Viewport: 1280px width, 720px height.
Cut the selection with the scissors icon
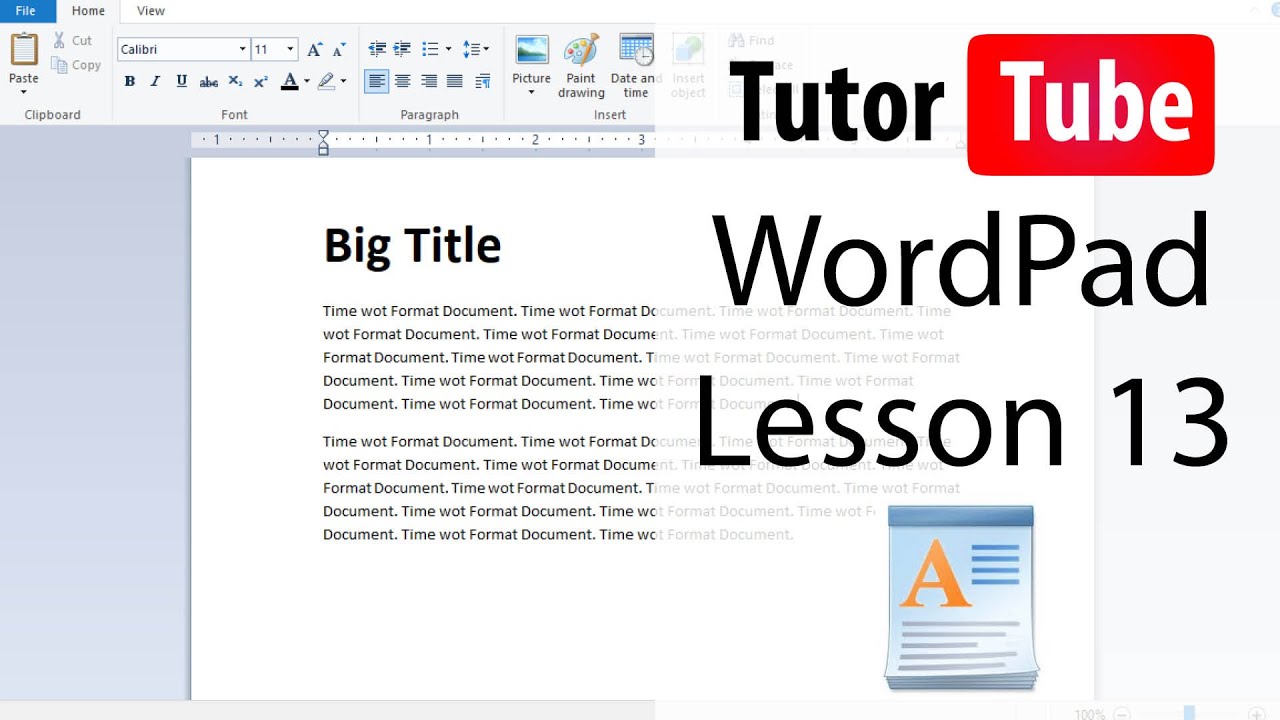pyautogui.click(x=59, y=40)
